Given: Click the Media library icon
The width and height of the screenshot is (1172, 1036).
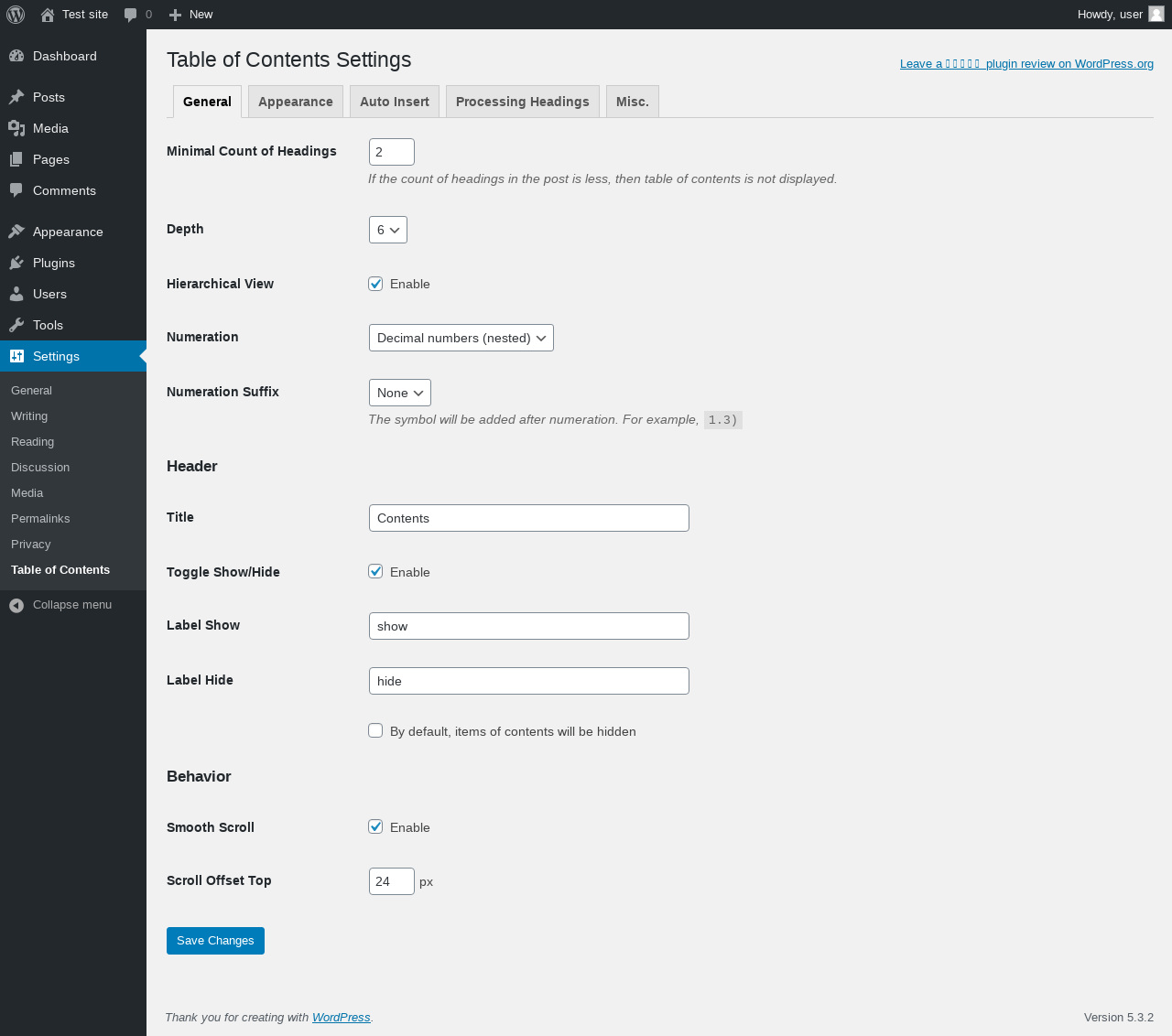Looking at the screenshot, I should point(16,128).
